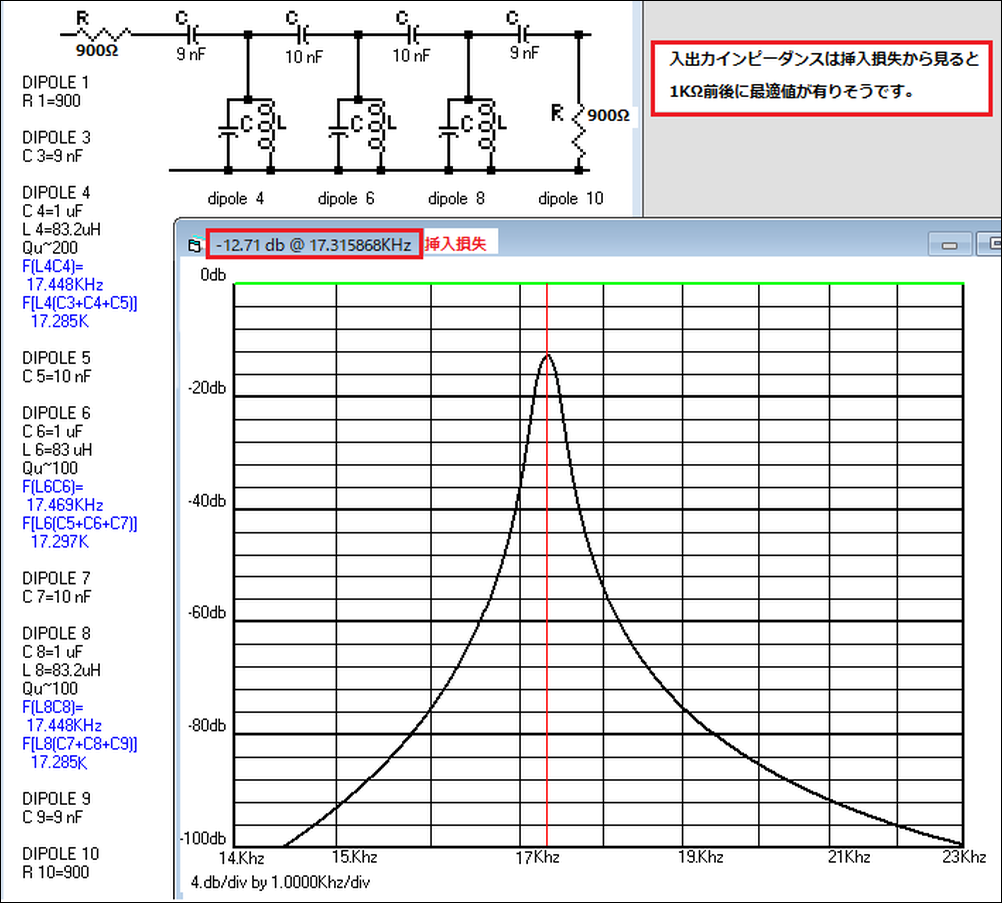Minimize the insertion loss graph window
Image resolution: width=1002 pixels, height=903 pixels.
949,245
